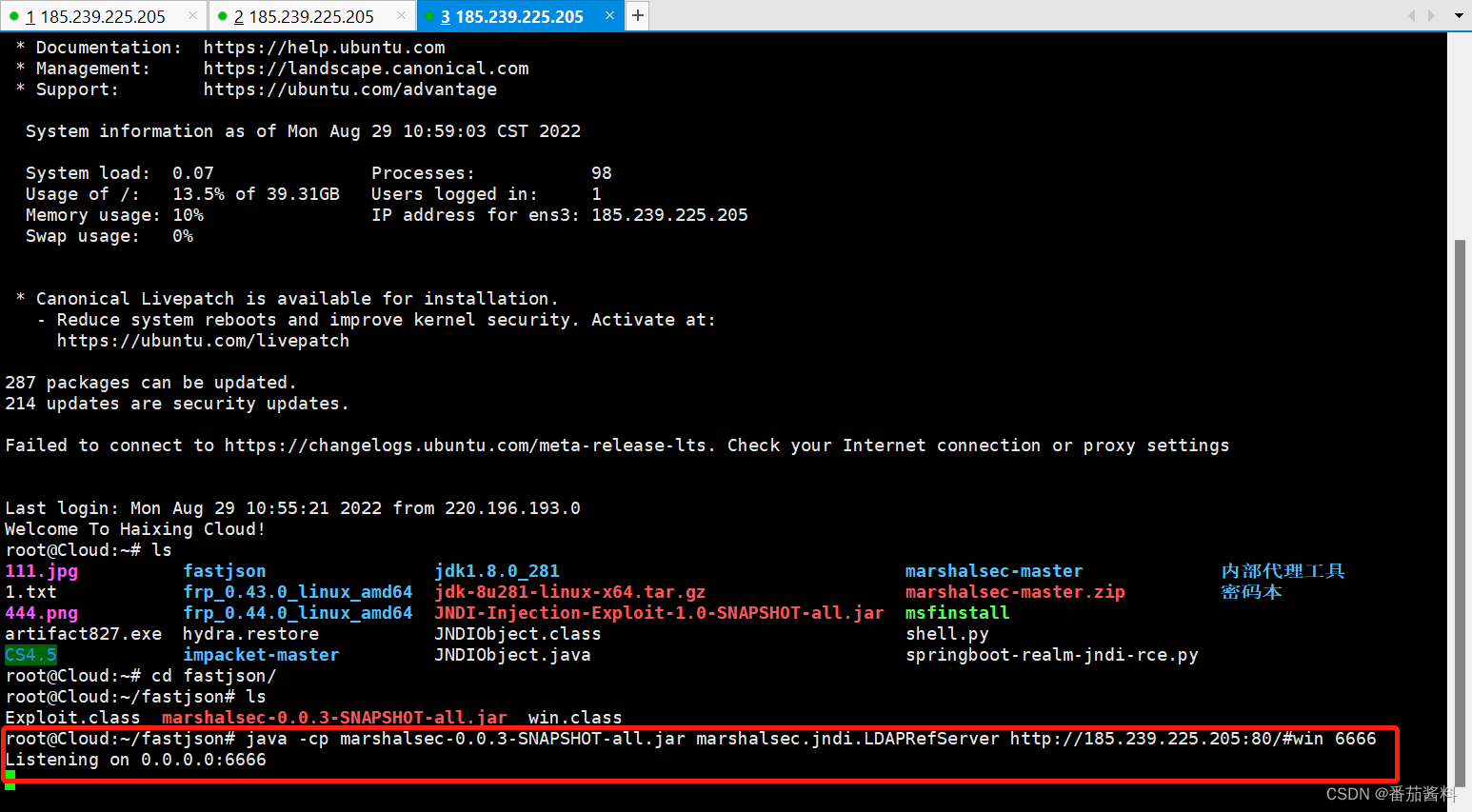Click the https://ubuntu.com/livepatch URL
This screenshot has height=812, width=1472.
pyautogui.click(x=203, y=341)
